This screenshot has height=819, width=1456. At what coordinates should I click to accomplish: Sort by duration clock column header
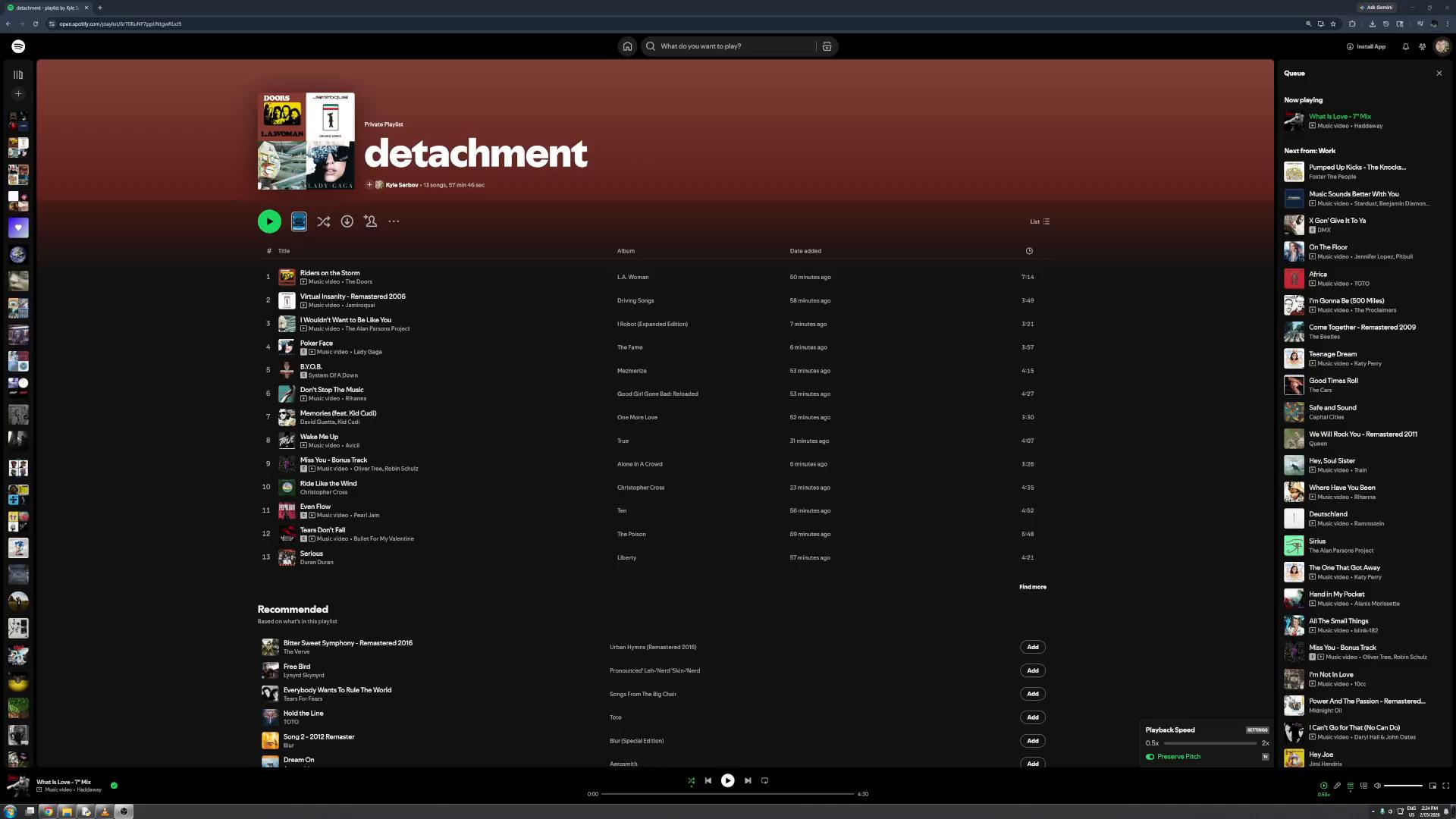tap(1029, 251)
